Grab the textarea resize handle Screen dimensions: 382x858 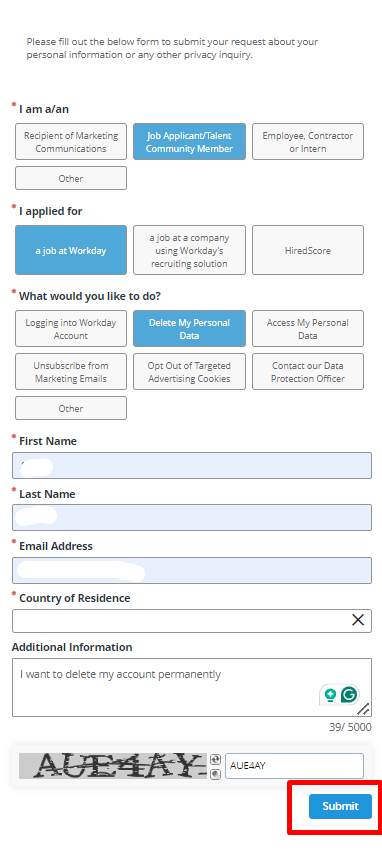click(364, 709)
